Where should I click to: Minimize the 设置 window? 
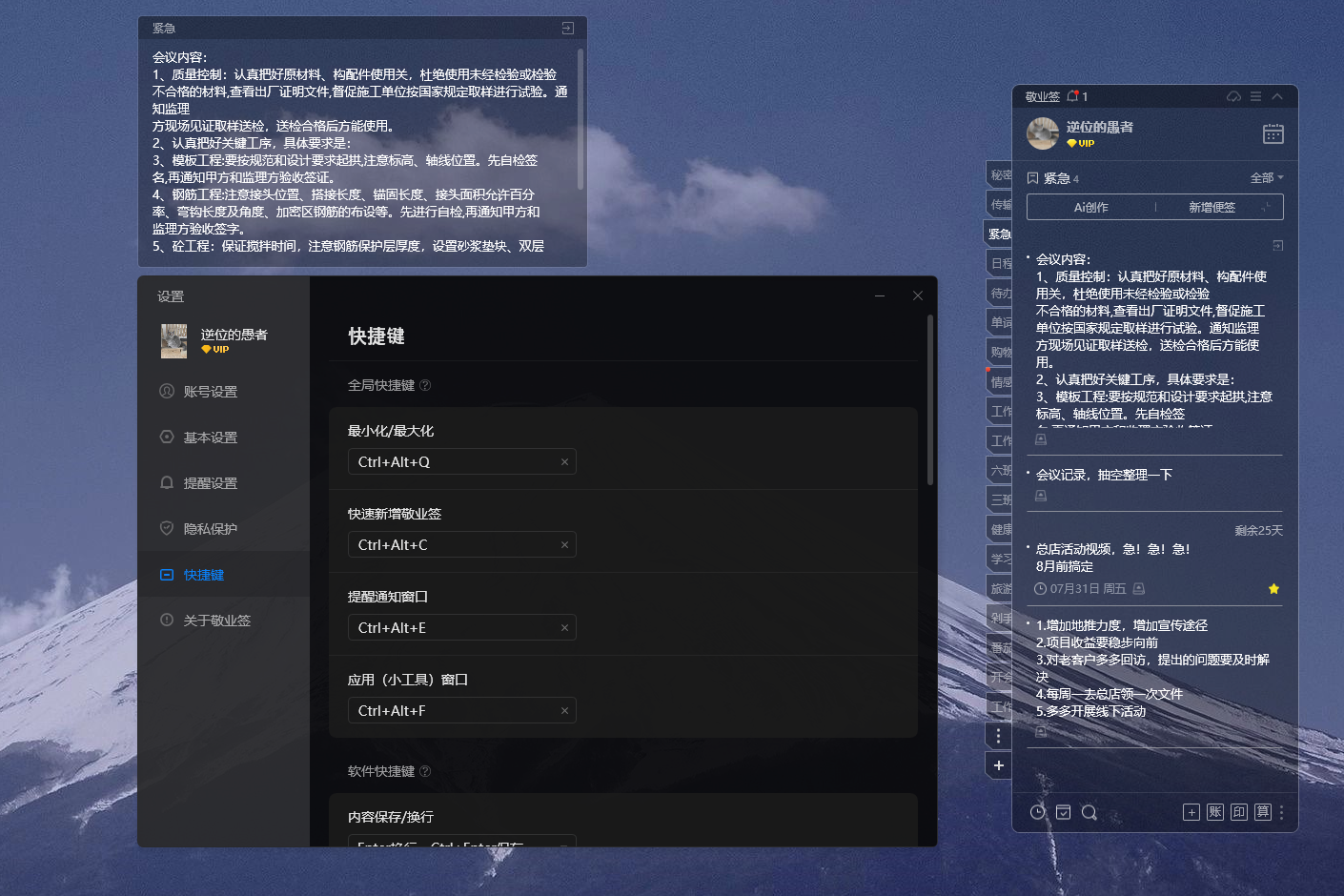point(880,295)
